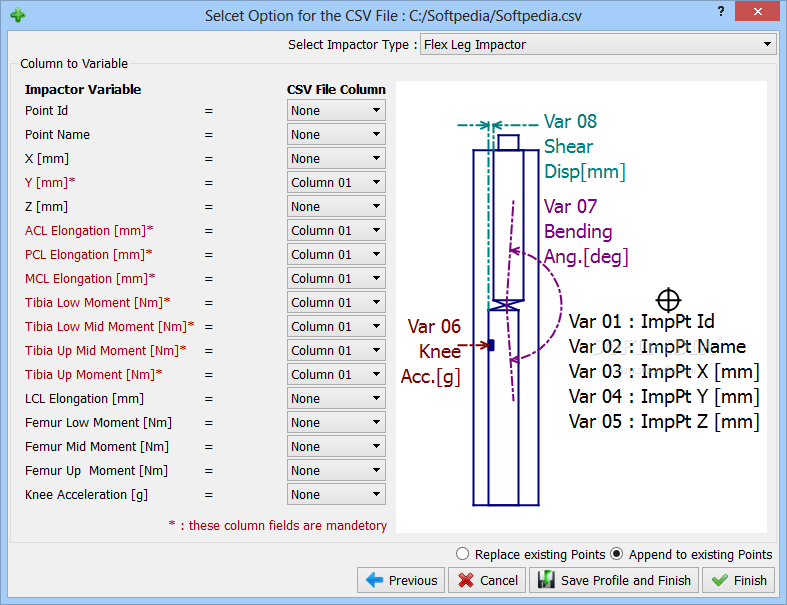Open the Tibia Up Moment column dropdown
This screenshot has width=787, height=605.
click(x=336, y=375)
